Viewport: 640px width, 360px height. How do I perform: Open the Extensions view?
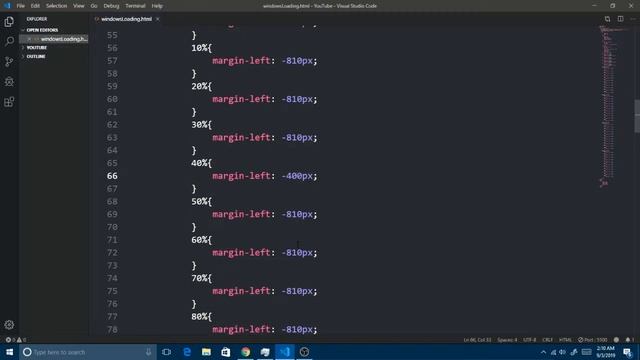coord(9,102)
